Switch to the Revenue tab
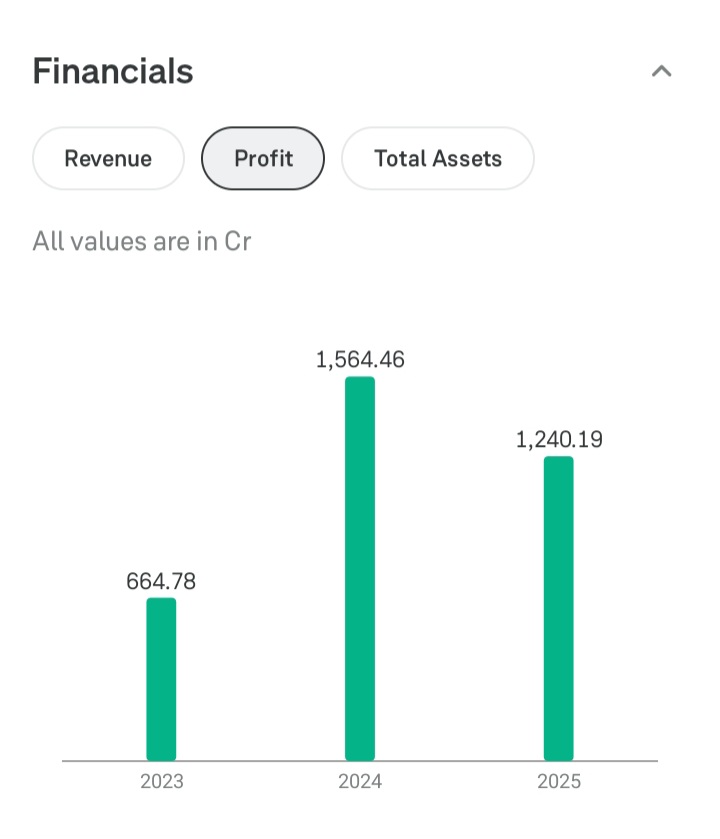Viewport: 720px width, 839px height. point(108,158)
